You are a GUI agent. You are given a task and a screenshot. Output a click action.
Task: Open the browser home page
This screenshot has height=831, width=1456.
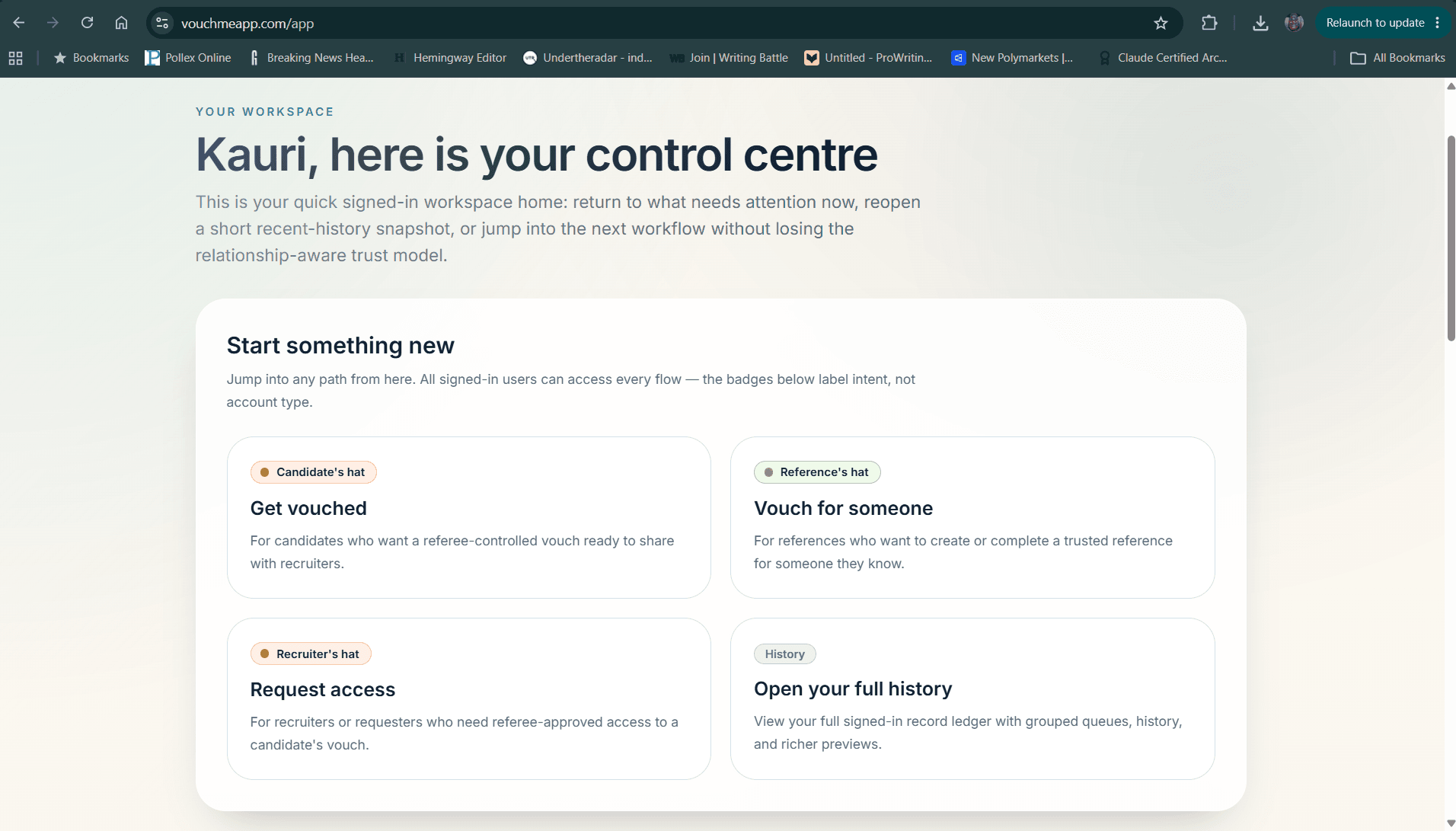pyautogui.click(x=121, y=23)
